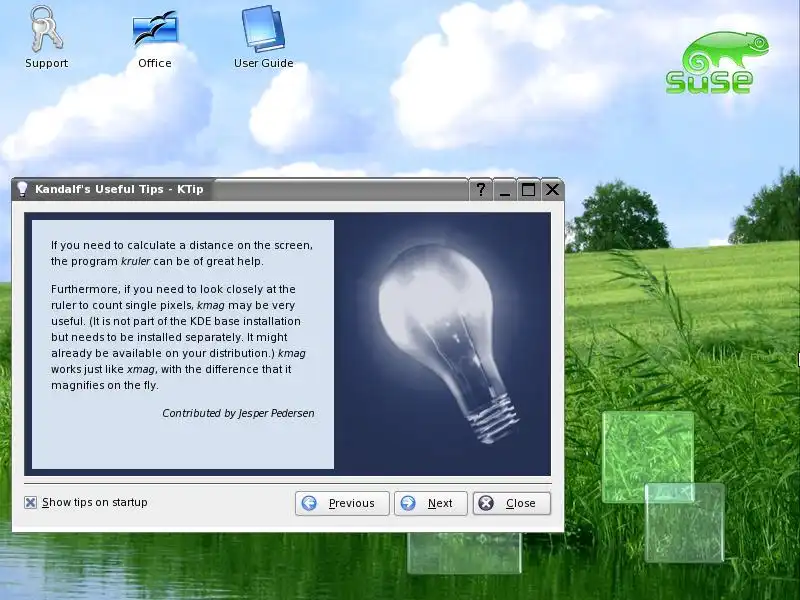Click 'Contributed by Jesper Pedersen' text

(238, 413)
